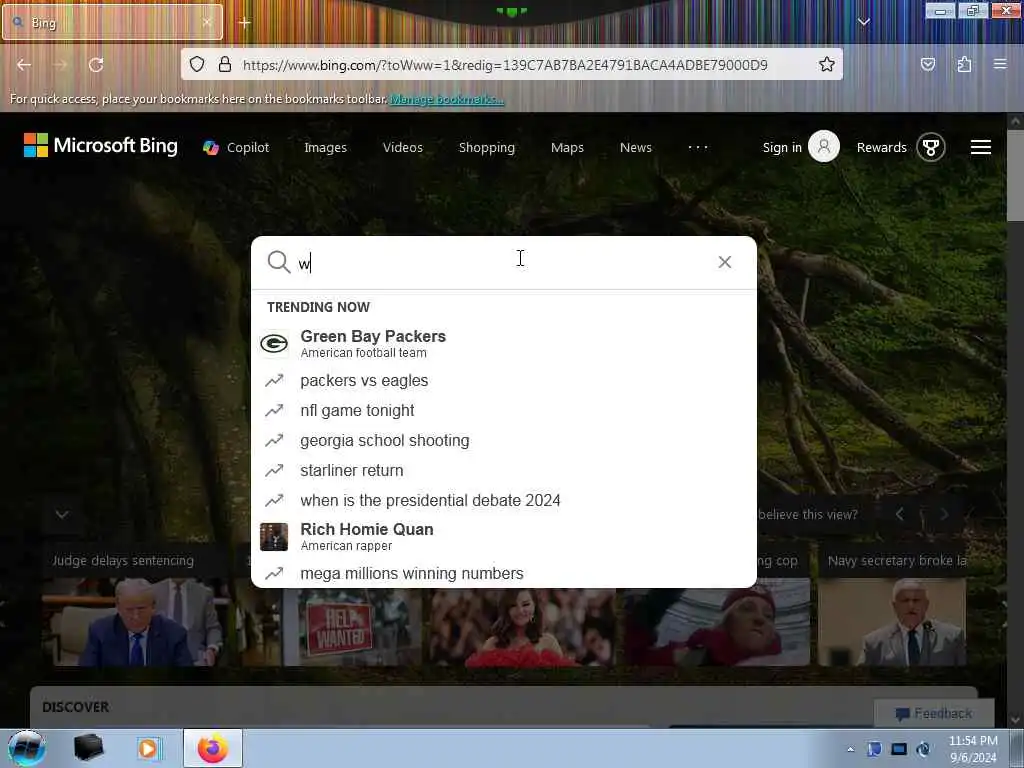Select 'starliner return' suggestion

[x=504, y=471]
